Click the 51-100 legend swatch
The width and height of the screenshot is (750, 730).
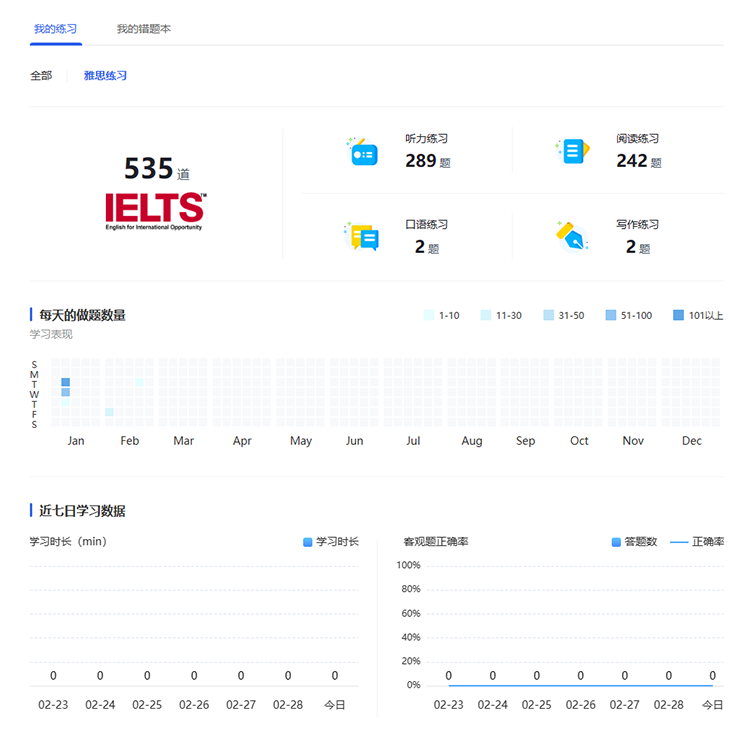click(611, 315)
